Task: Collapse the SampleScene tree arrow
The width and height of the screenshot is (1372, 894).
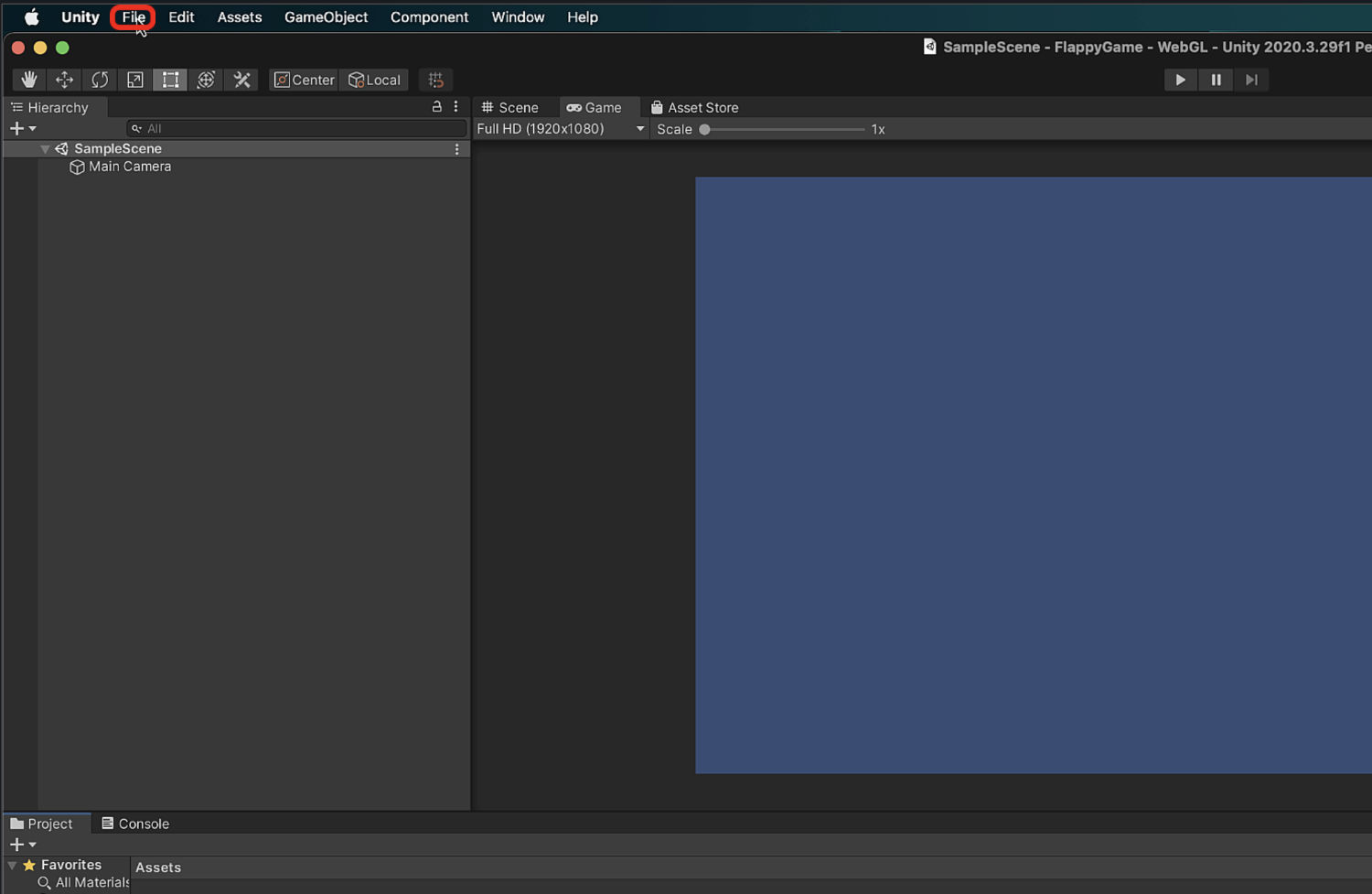Action: coord(45,149)
